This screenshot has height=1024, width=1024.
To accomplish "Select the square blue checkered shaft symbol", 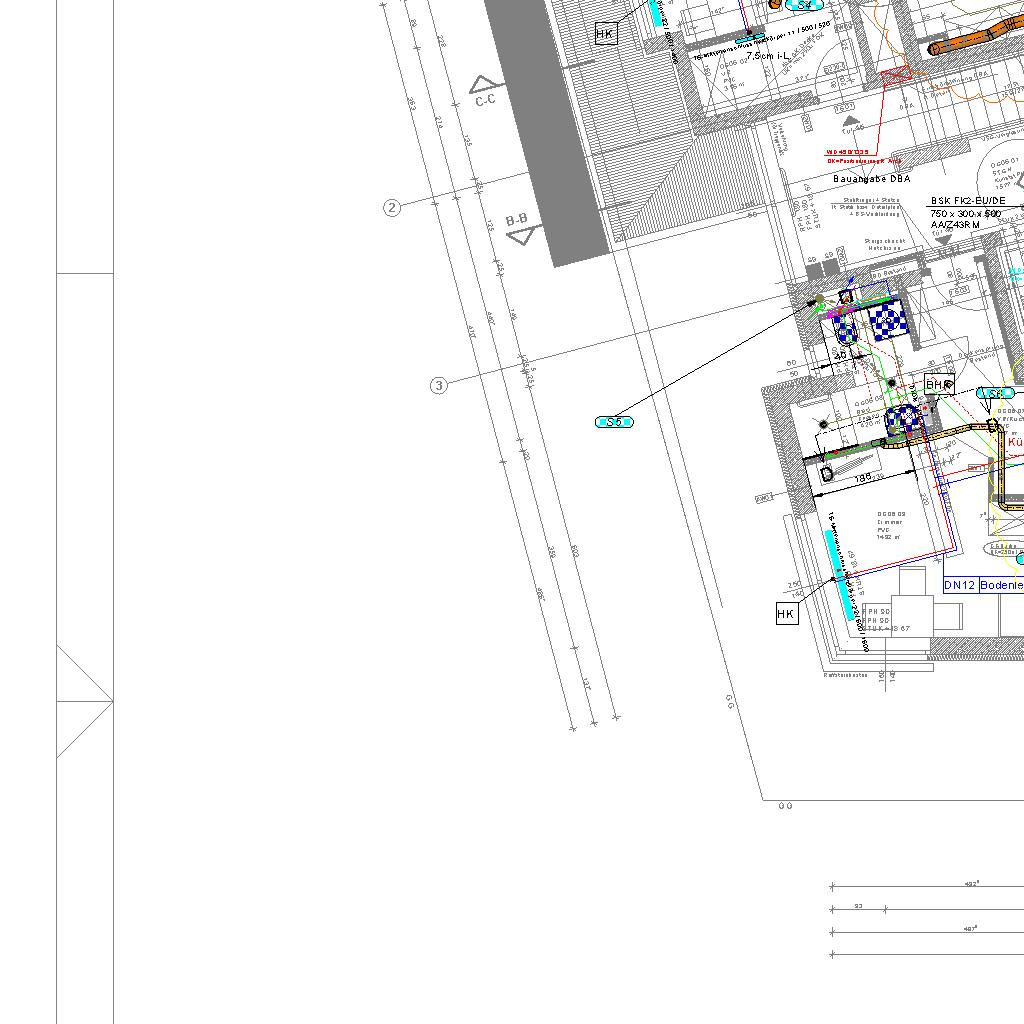I will point(888,320).
